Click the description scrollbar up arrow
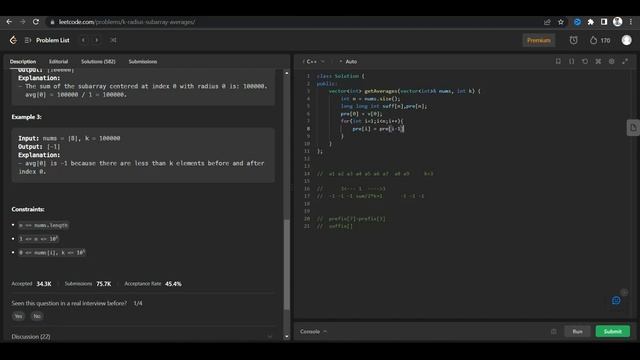640x360 pixels. coord(287,73)
